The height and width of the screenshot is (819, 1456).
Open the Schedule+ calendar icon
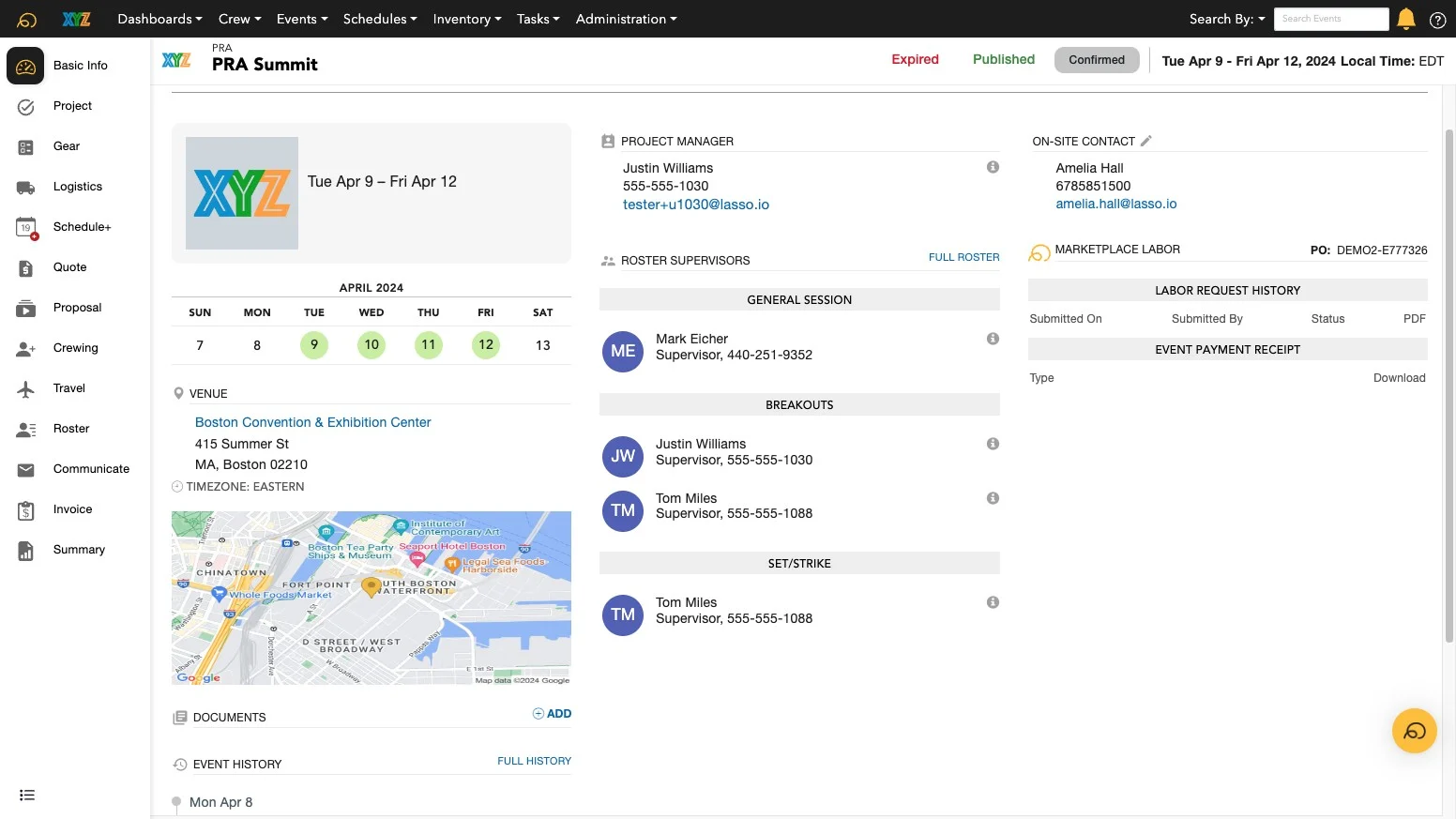point(26,228)
